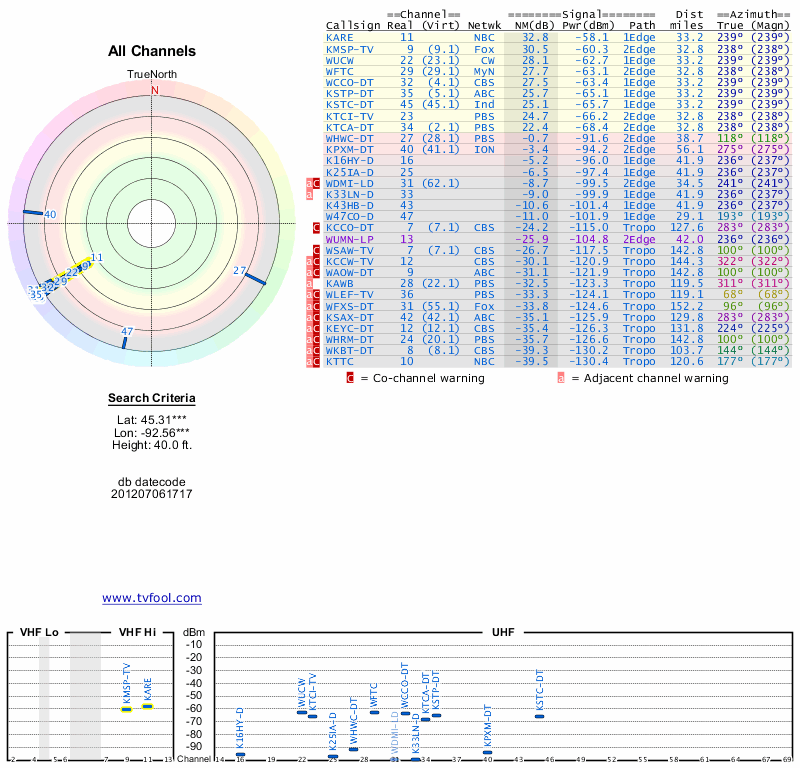800x768 pixels.
Task: Click the KPXM-DT marker in UHF spectrum chart
Action: coord(488,751)
